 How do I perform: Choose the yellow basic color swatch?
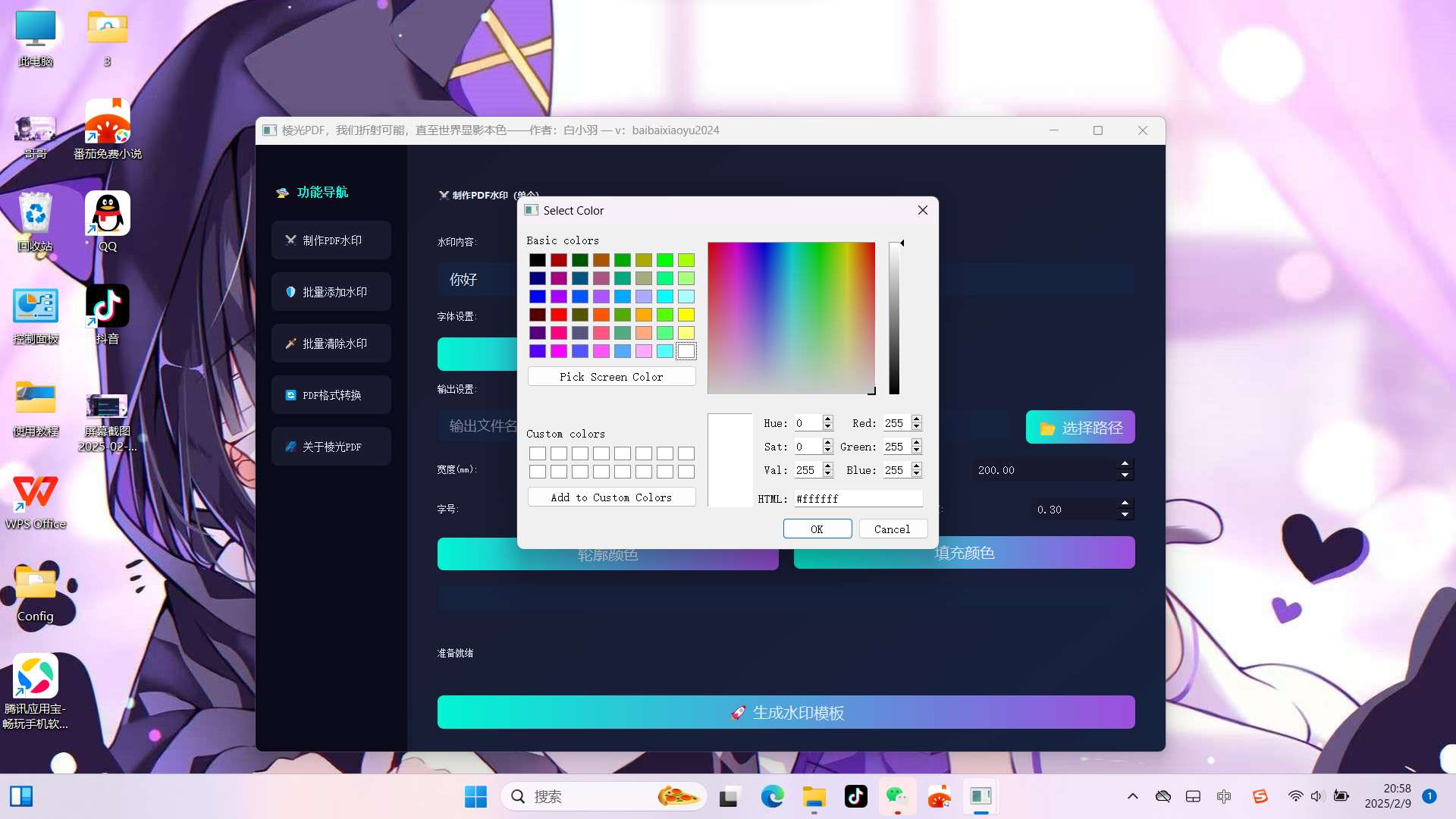pyautogui.click(x=686, y=315)
